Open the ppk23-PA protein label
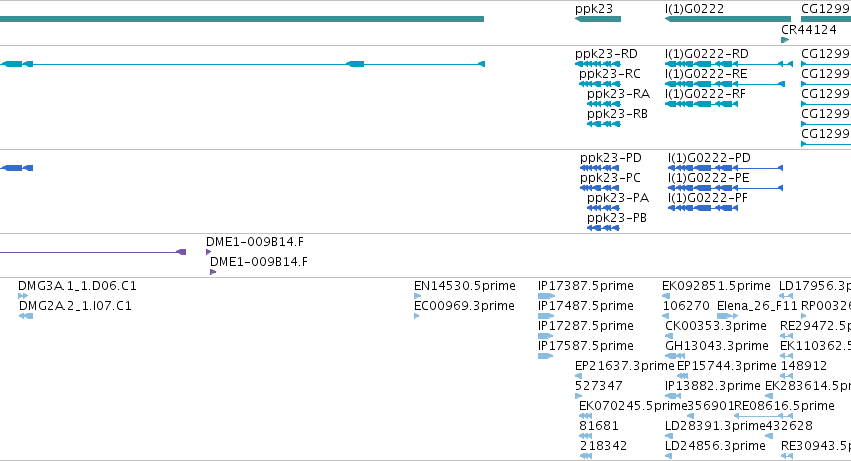The width and height of the screenshot is (851, 461). coord(618,198)
